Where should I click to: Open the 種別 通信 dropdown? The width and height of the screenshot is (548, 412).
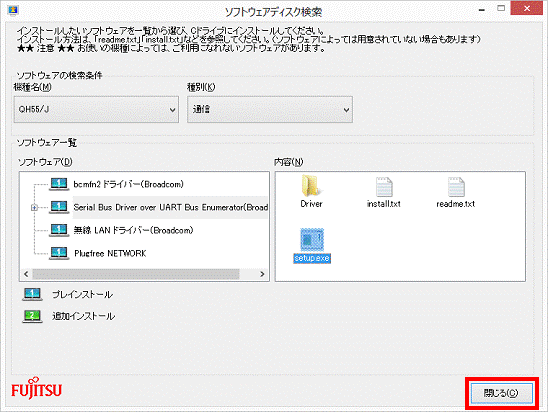[x=270, y=109]
